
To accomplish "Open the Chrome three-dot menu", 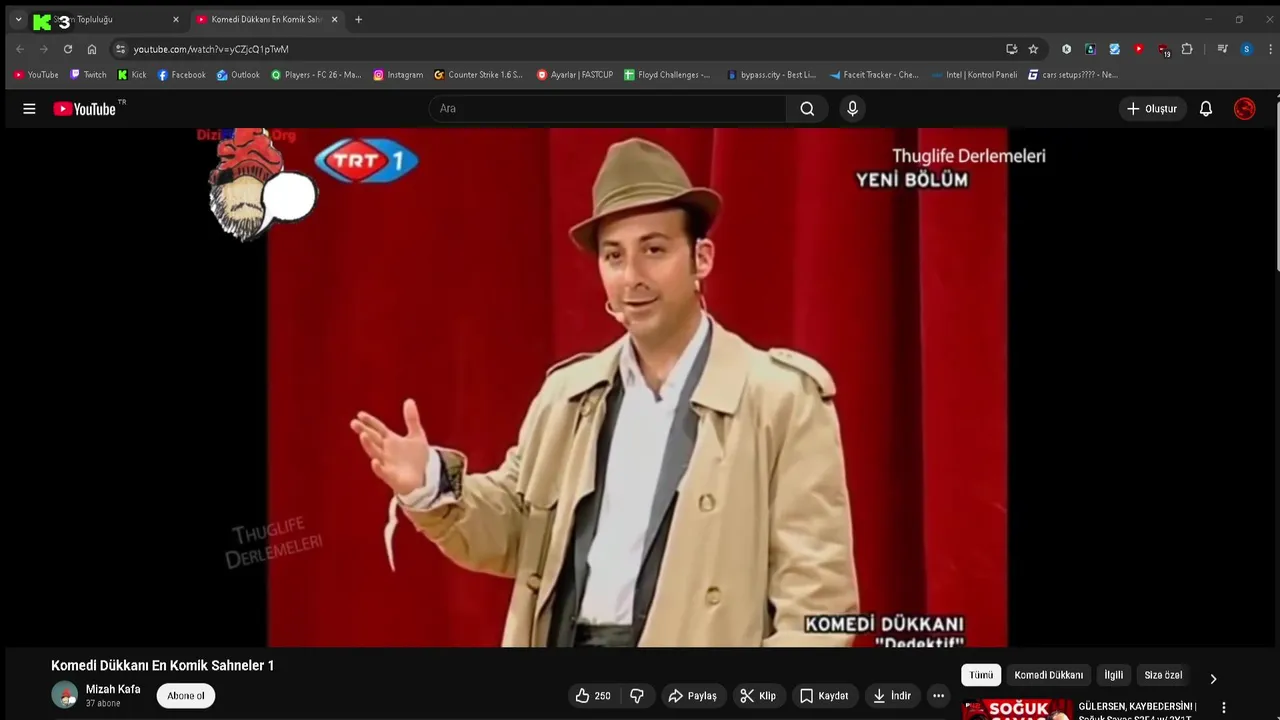I will pyautogui.click(x=1268, y=49).
